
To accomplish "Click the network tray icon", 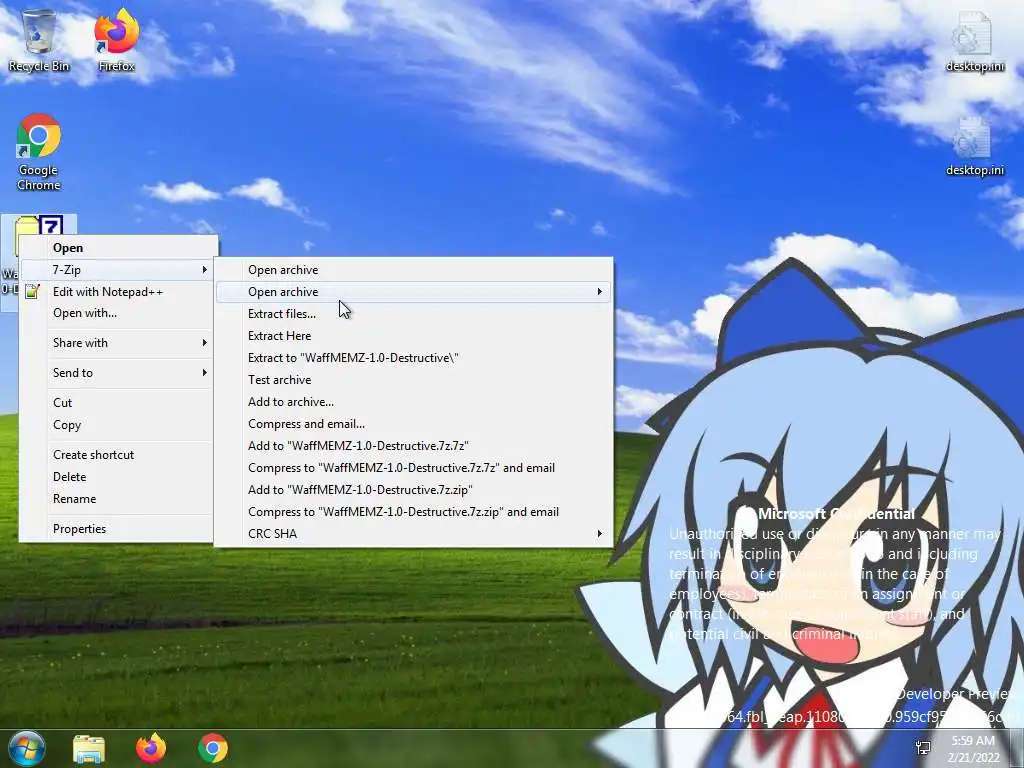I will click(923, 748).
